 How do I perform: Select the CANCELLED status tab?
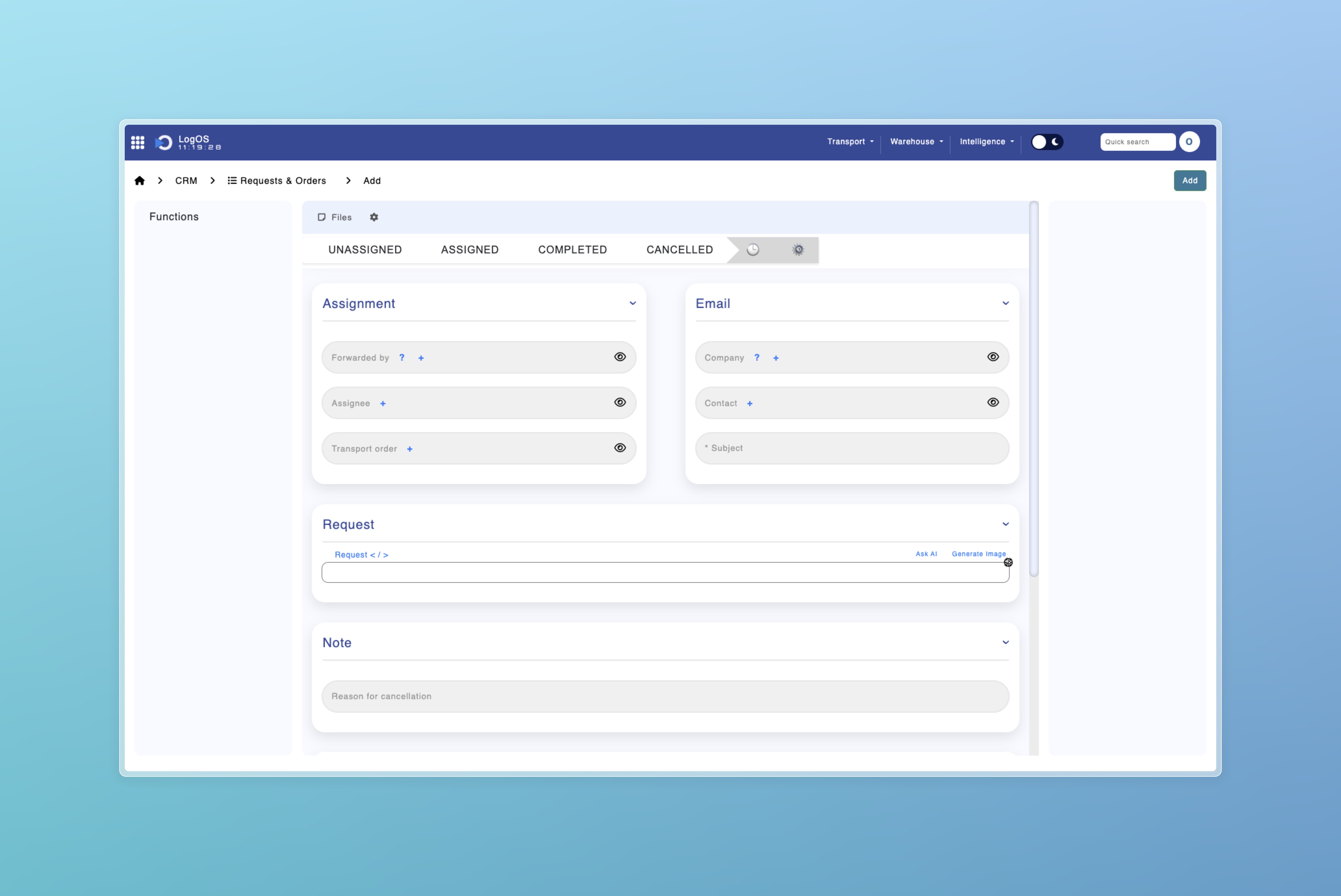[679, 250]
